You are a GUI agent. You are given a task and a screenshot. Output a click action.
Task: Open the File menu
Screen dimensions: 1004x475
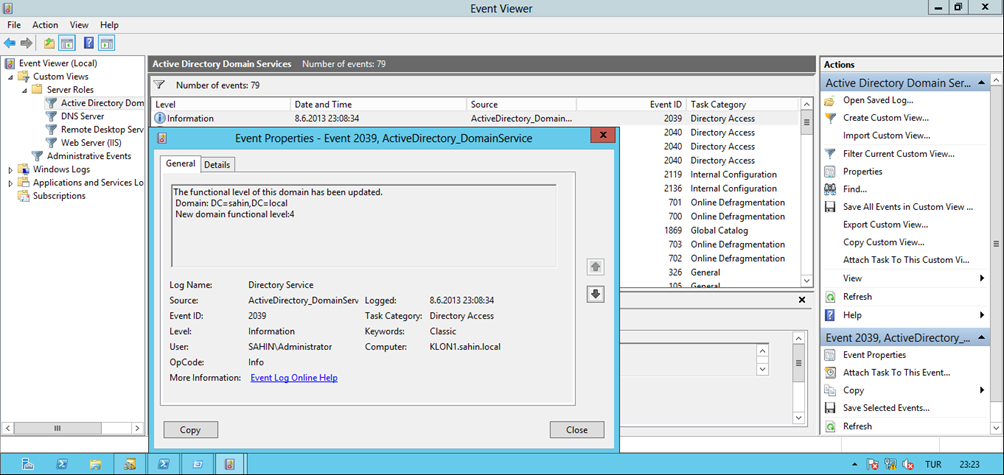[x=14, y=25]
